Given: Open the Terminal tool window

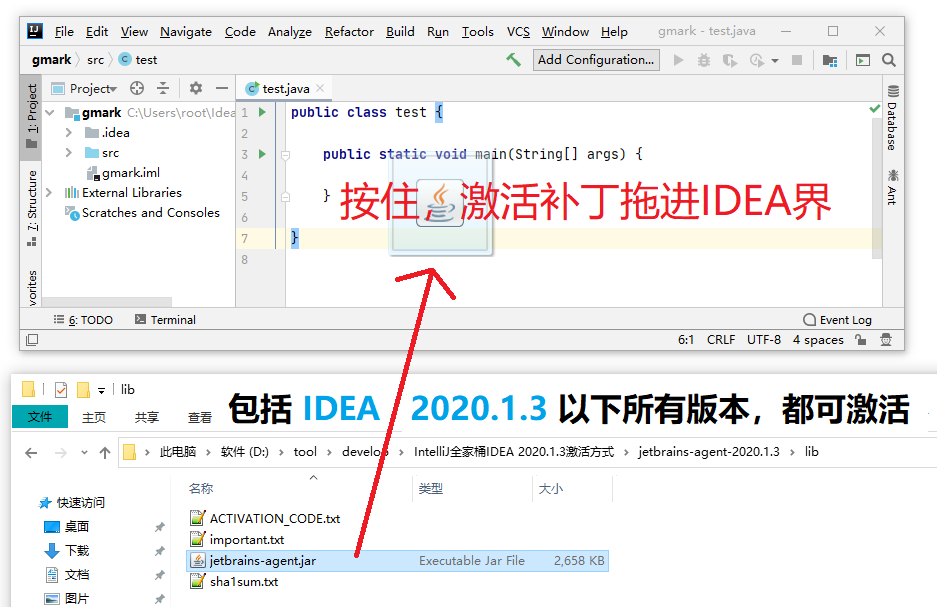Looking at the screenshot, I should 166,320.
